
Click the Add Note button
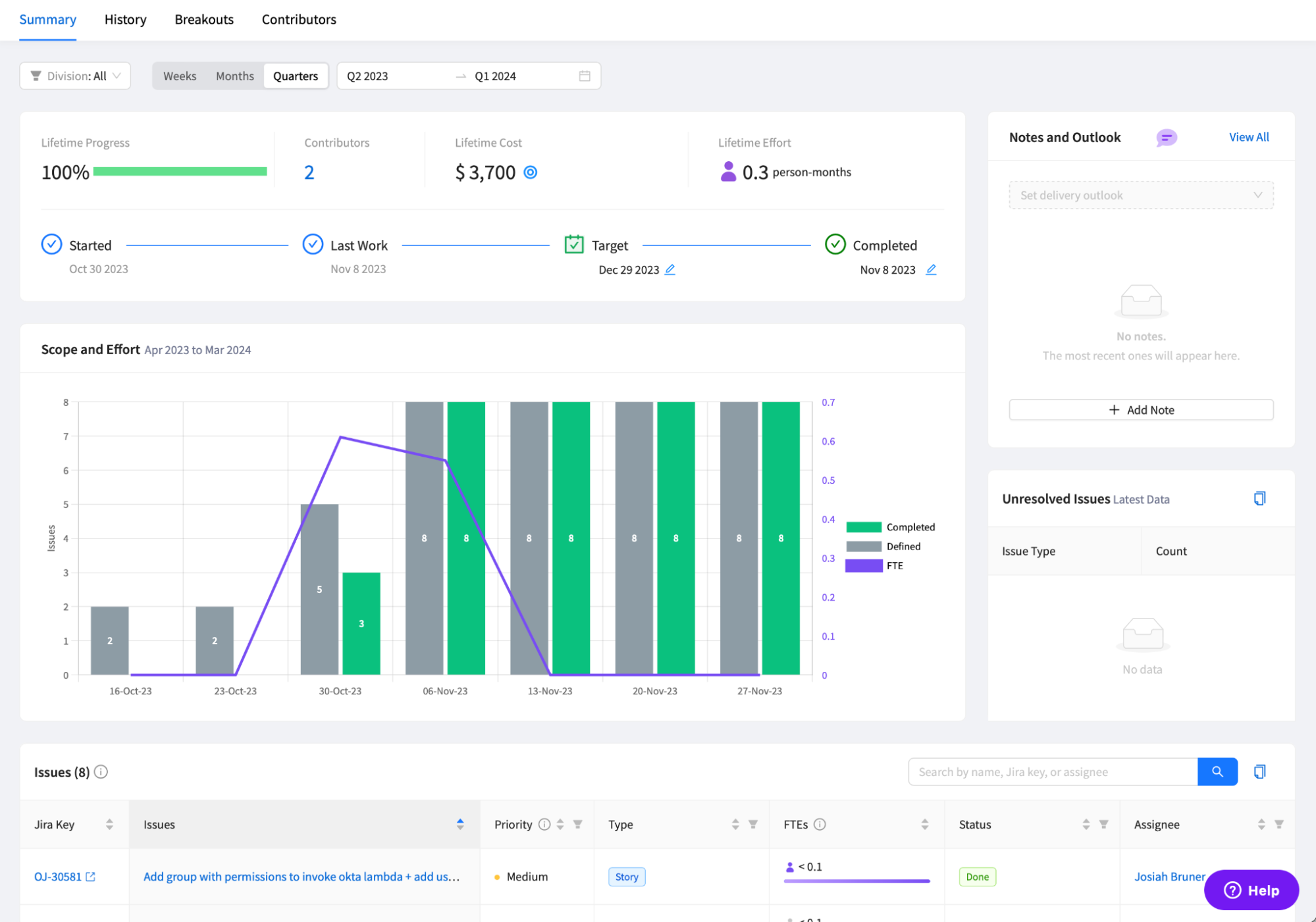point(1140,410)
